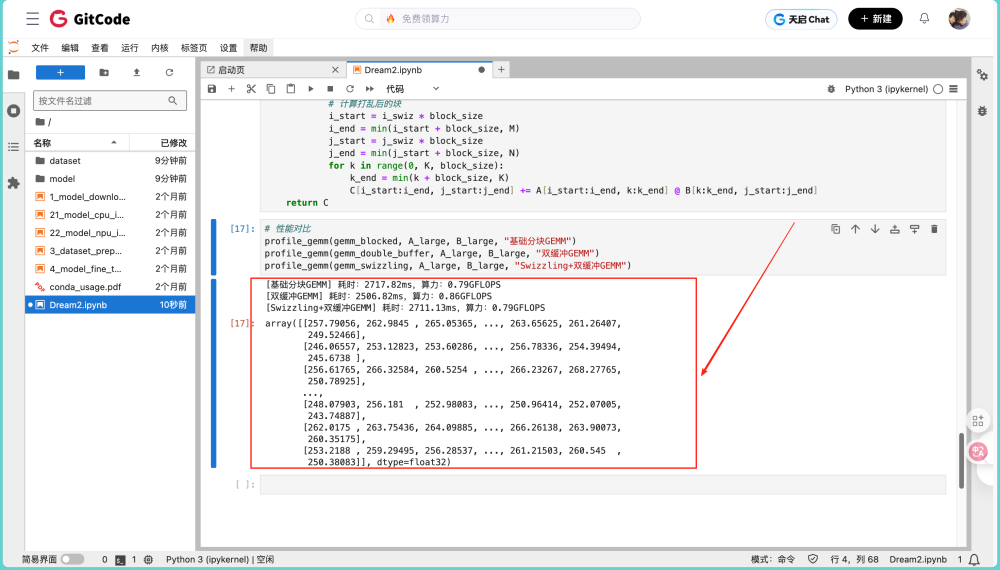
Task: Open status bar notification bell
Action: click(974, 560)
